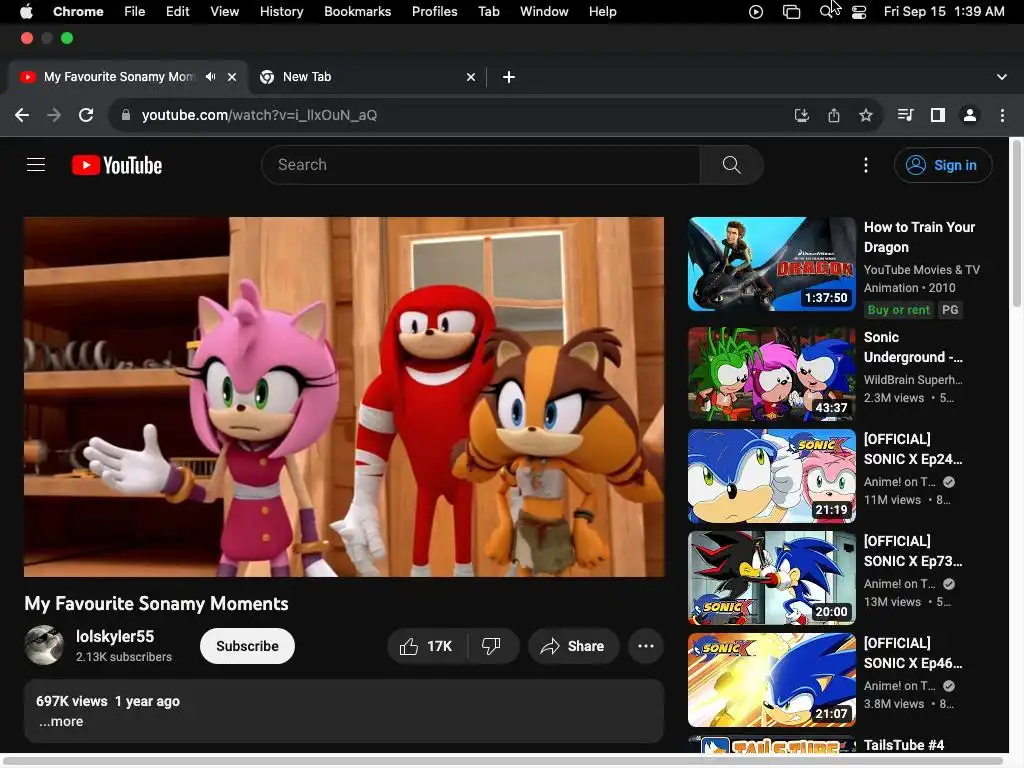View site information lock icon
This screenshot has height=768, width=1024.
[126, 116]
